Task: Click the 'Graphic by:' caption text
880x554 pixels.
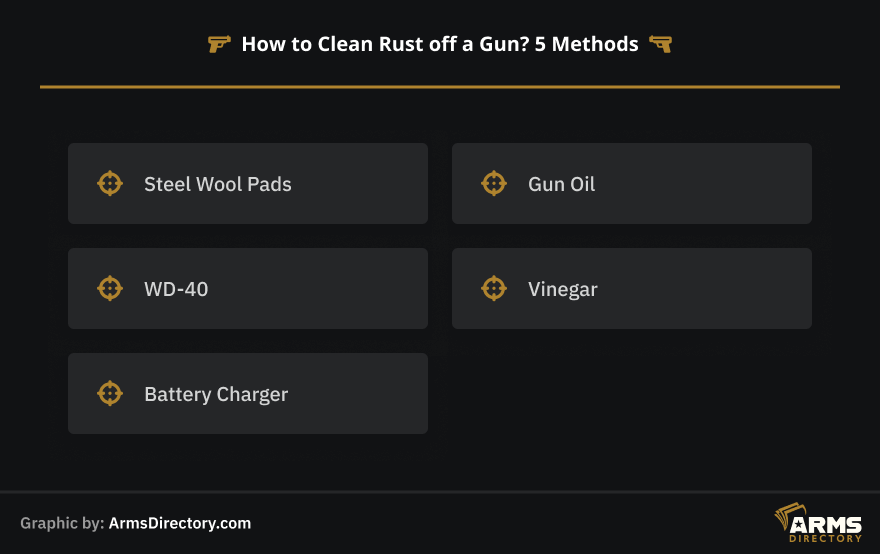Action: click(62, 523)
